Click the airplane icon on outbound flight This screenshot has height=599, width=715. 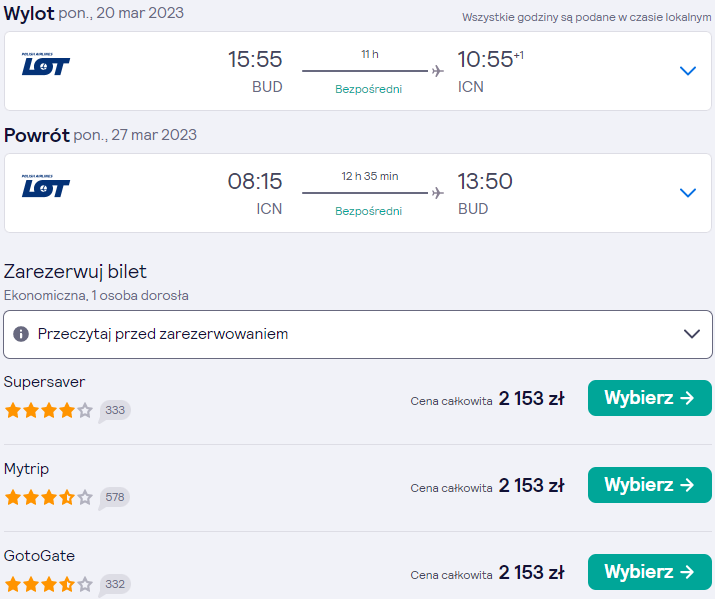(438, 71)
